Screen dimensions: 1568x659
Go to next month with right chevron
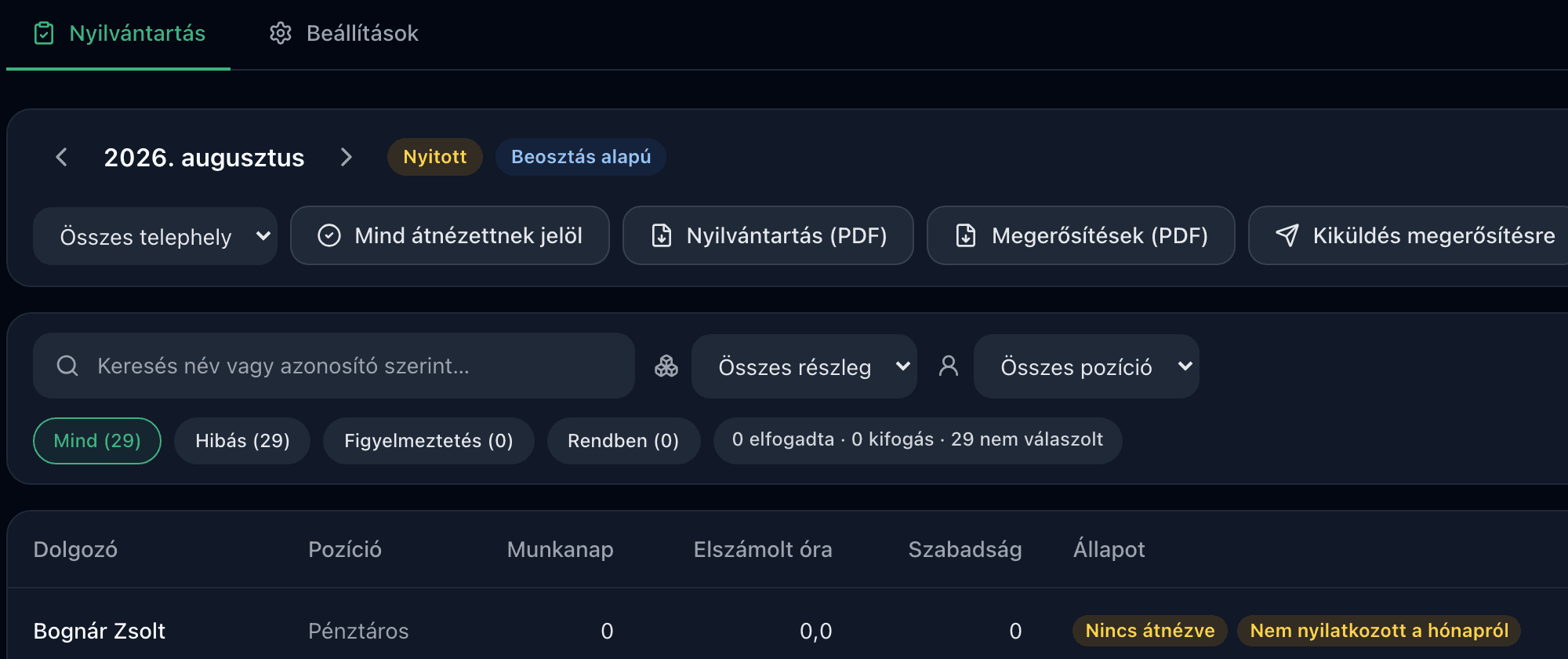click(346, 157)
